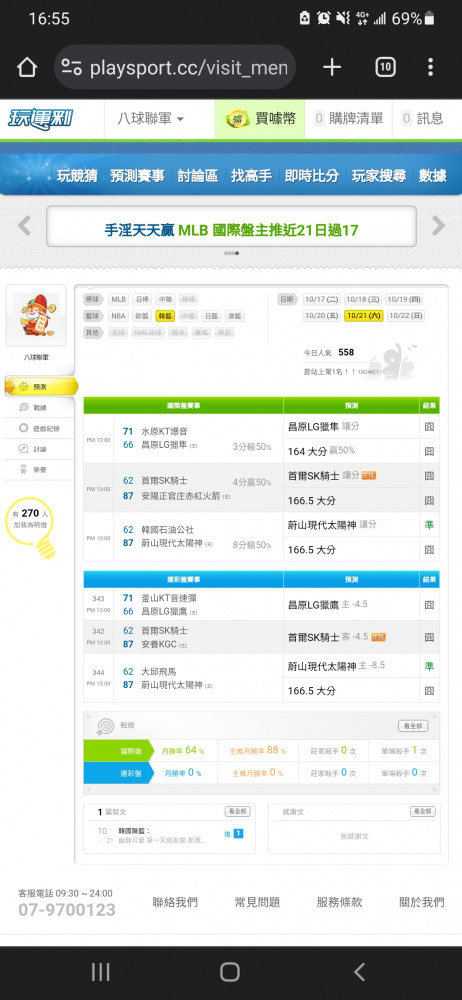Switch to 戰績 sidebar tab
Image resolution: width=462 pixels, height=1000 pixels.
(x=40, y=407)
